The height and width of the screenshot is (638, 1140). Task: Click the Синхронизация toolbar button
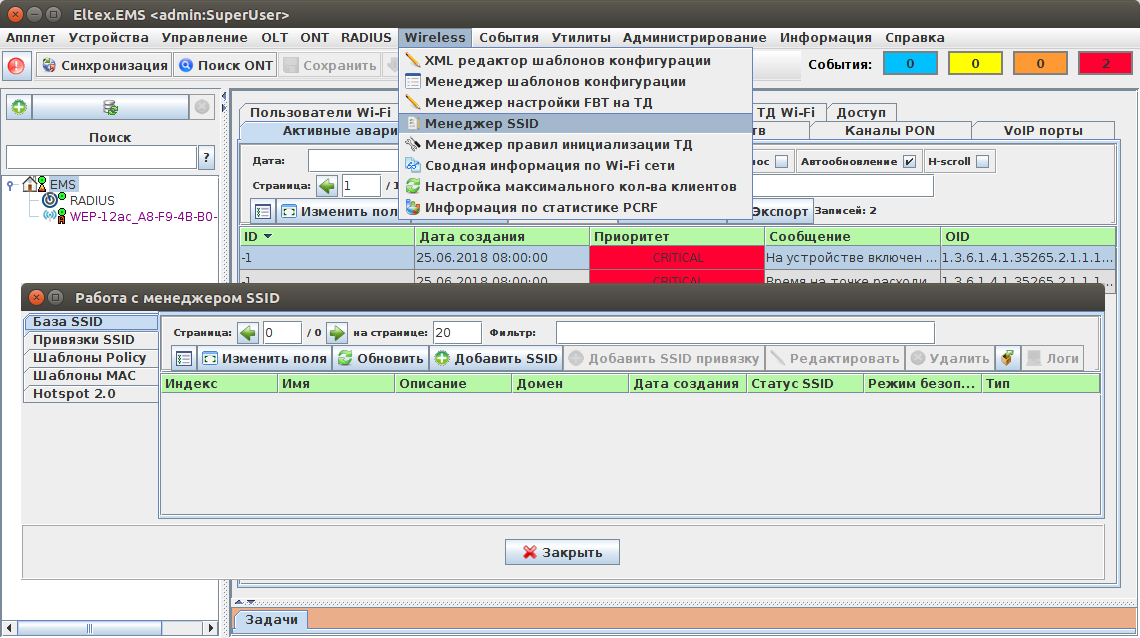click(105, 65)
